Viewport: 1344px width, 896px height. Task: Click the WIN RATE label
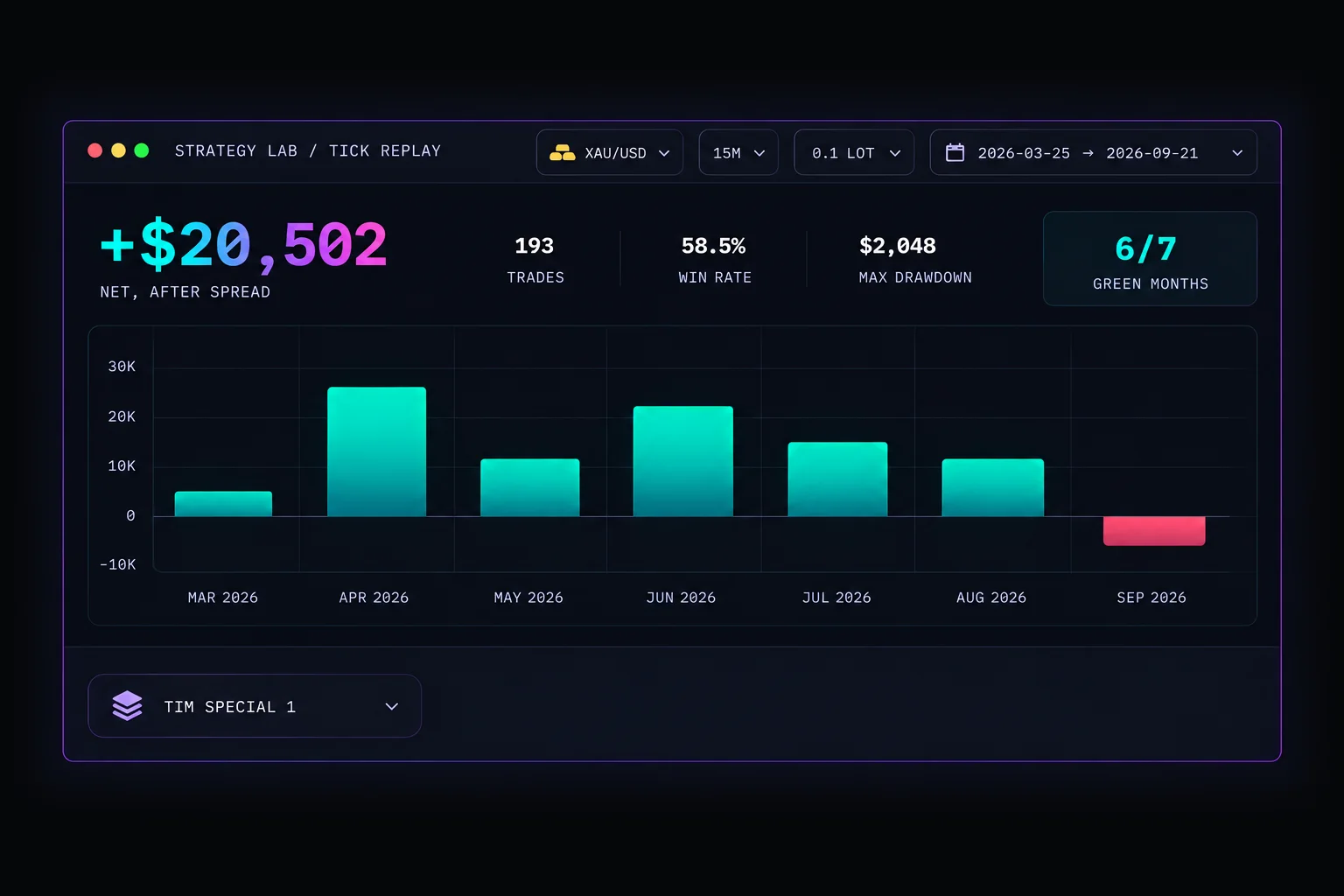point(715,277)
